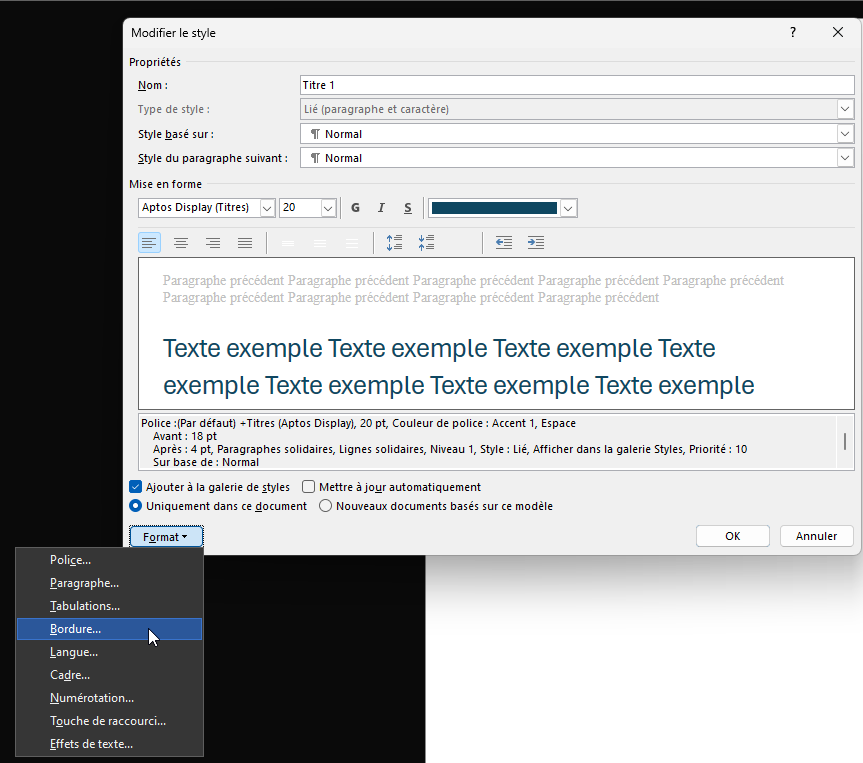Uncheck 'Ajouter à la galerie de styles'
The height and width of the screenshot is (763, 863).
coord(136,487)
